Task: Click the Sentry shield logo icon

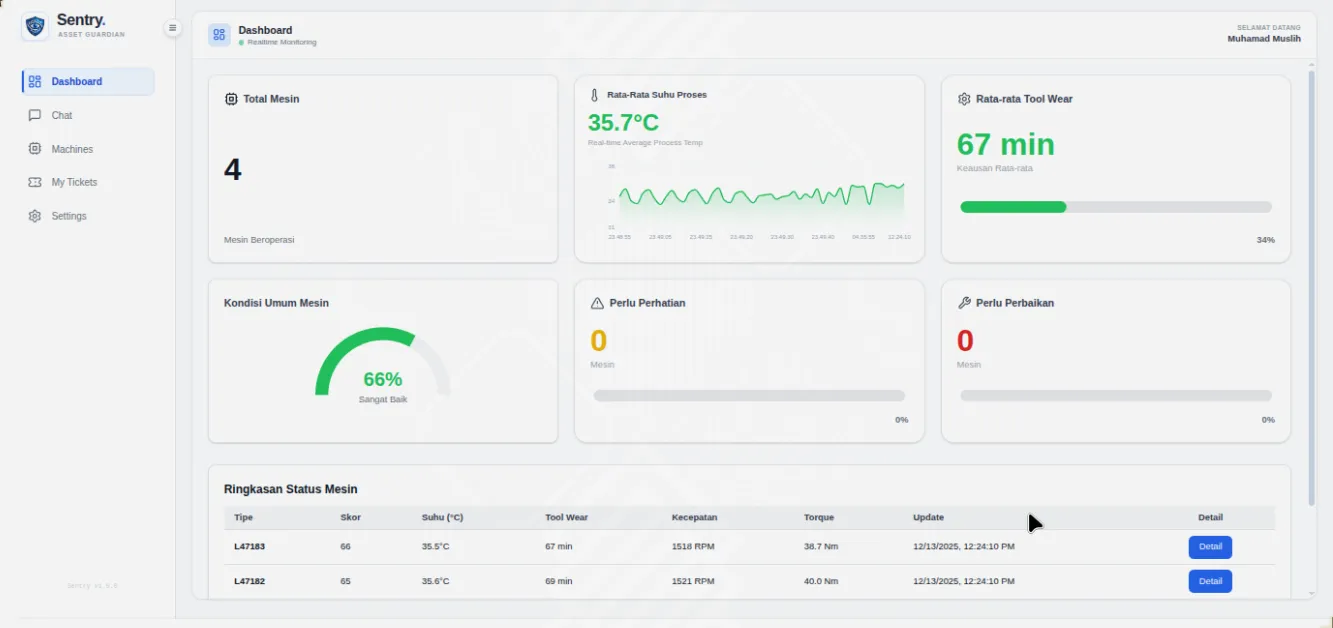Action: pyautogui.click(x=35, y=26)
